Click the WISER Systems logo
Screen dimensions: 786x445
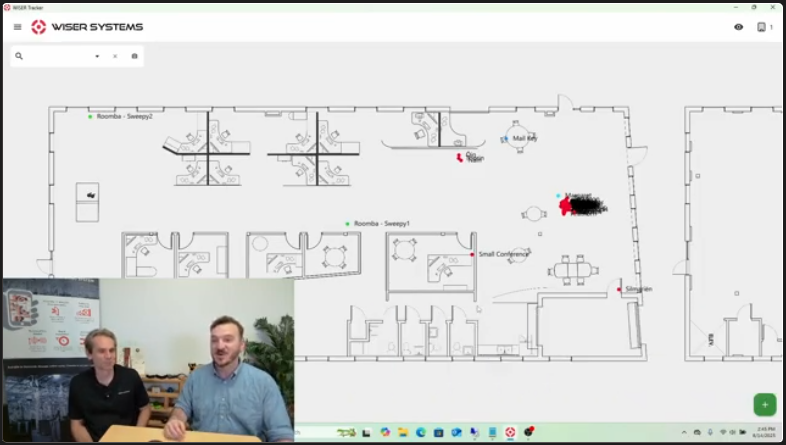click(87, 27)
